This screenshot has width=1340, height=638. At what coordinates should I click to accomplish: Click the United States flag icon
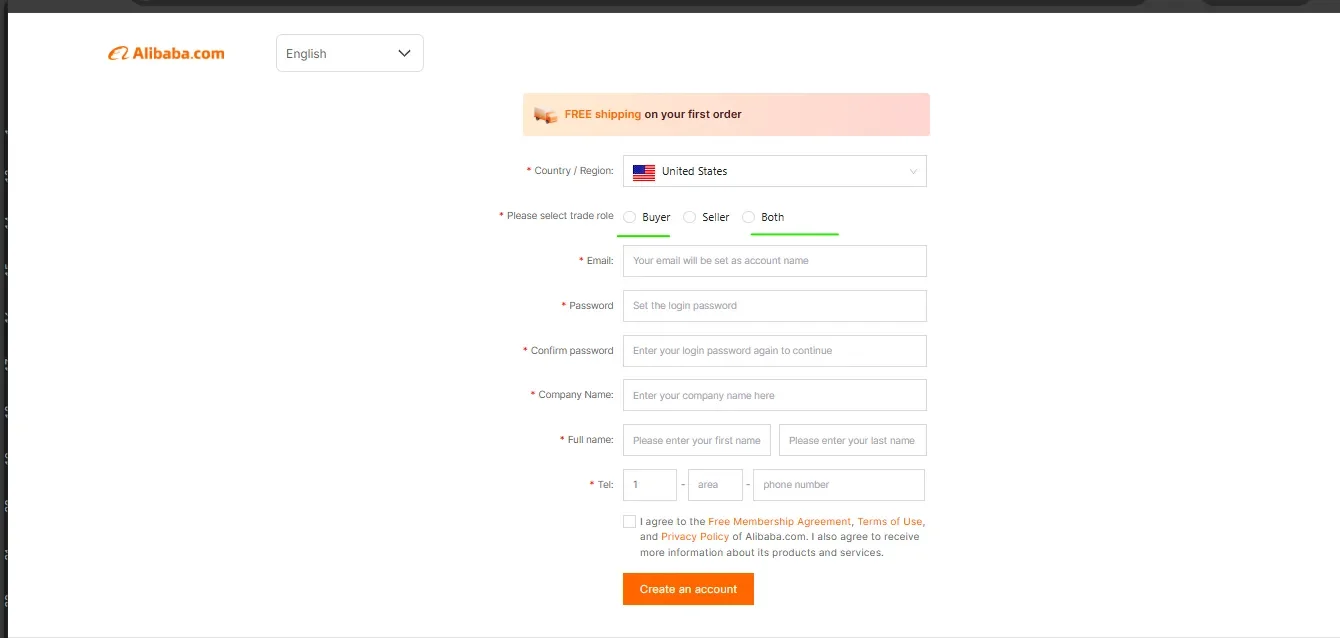click(x=643, y=171)
